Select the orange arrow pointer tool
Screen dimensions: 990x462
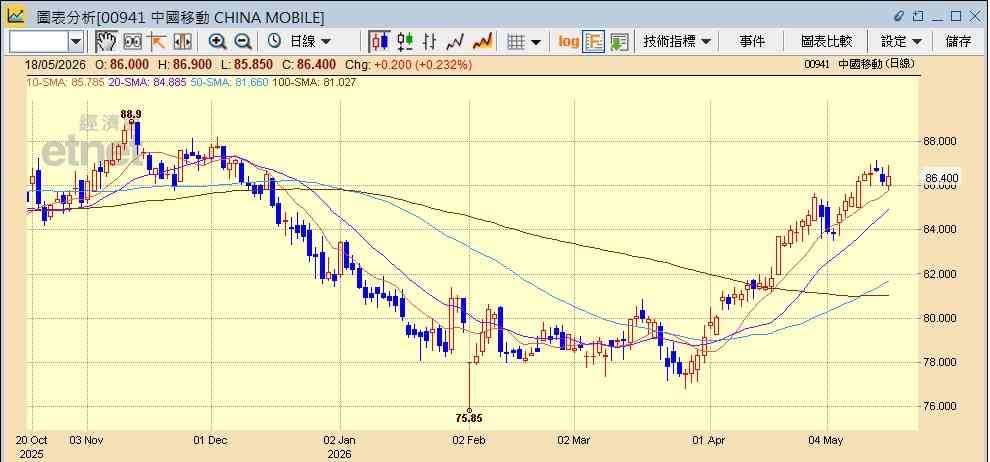pos(157,42)
